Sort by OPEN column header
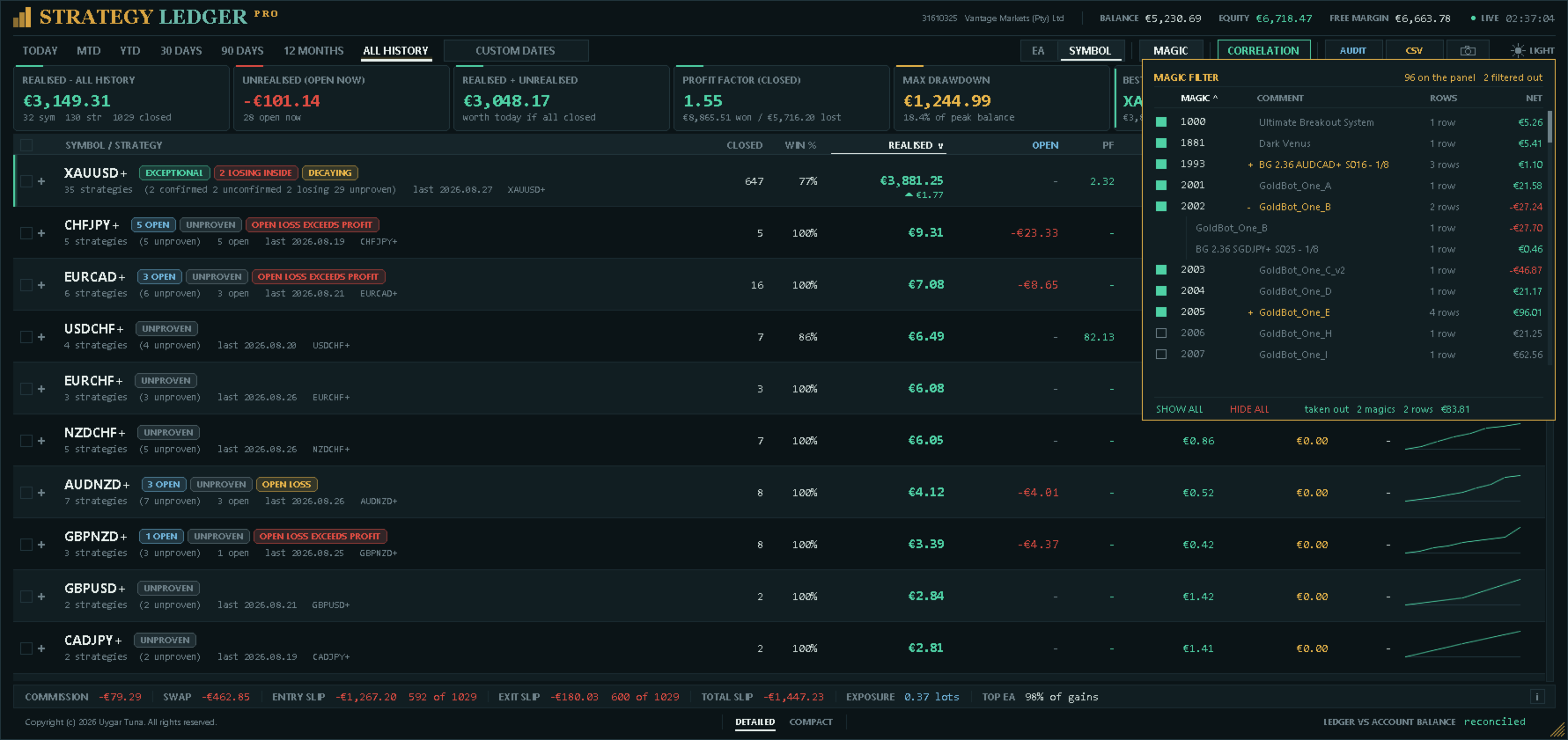This screenshot has height=740, width=1568. coord(1045,145)
